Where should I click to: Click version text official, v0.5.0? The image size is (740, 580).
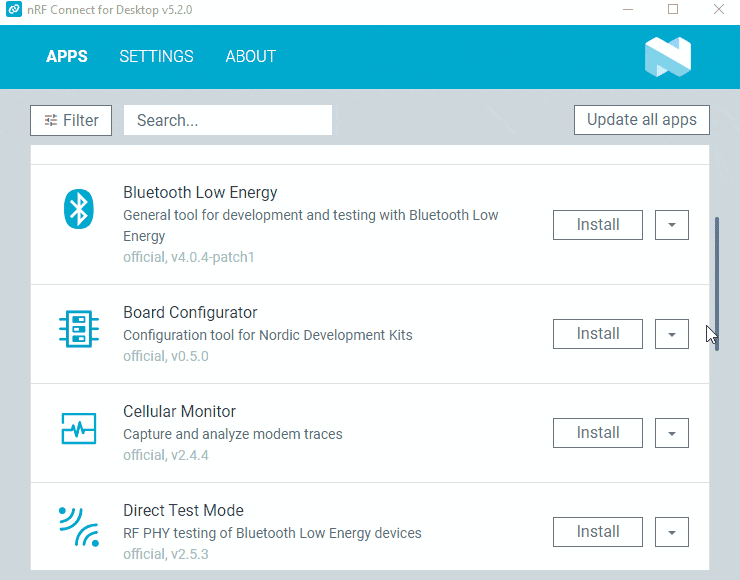click(166, 356)
